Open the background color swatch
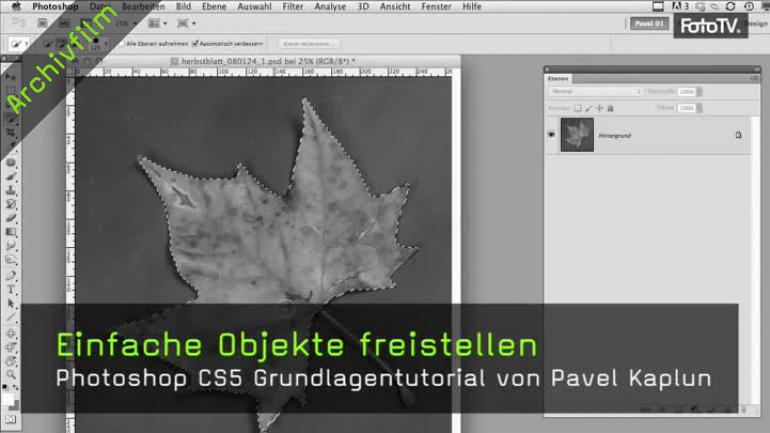The height and width of the screenshot is (433, 770). [14, 406]
